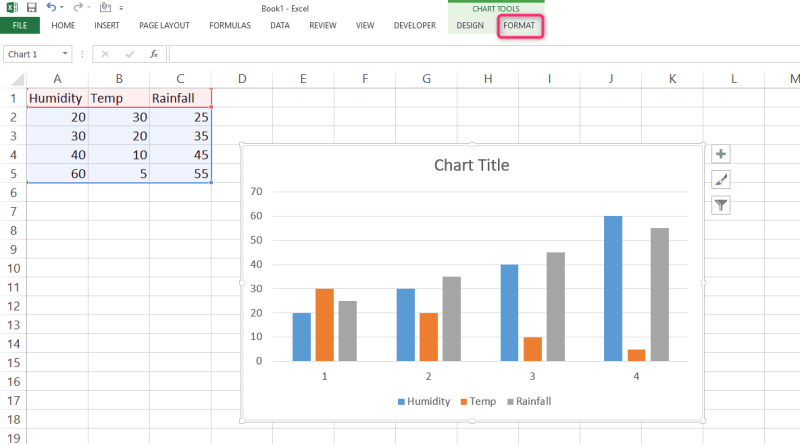Image resolution: width=800 pixels, height=444 pixels.
Task: Expand the Name Box dropdown arrow
Action: pos(65,54)
